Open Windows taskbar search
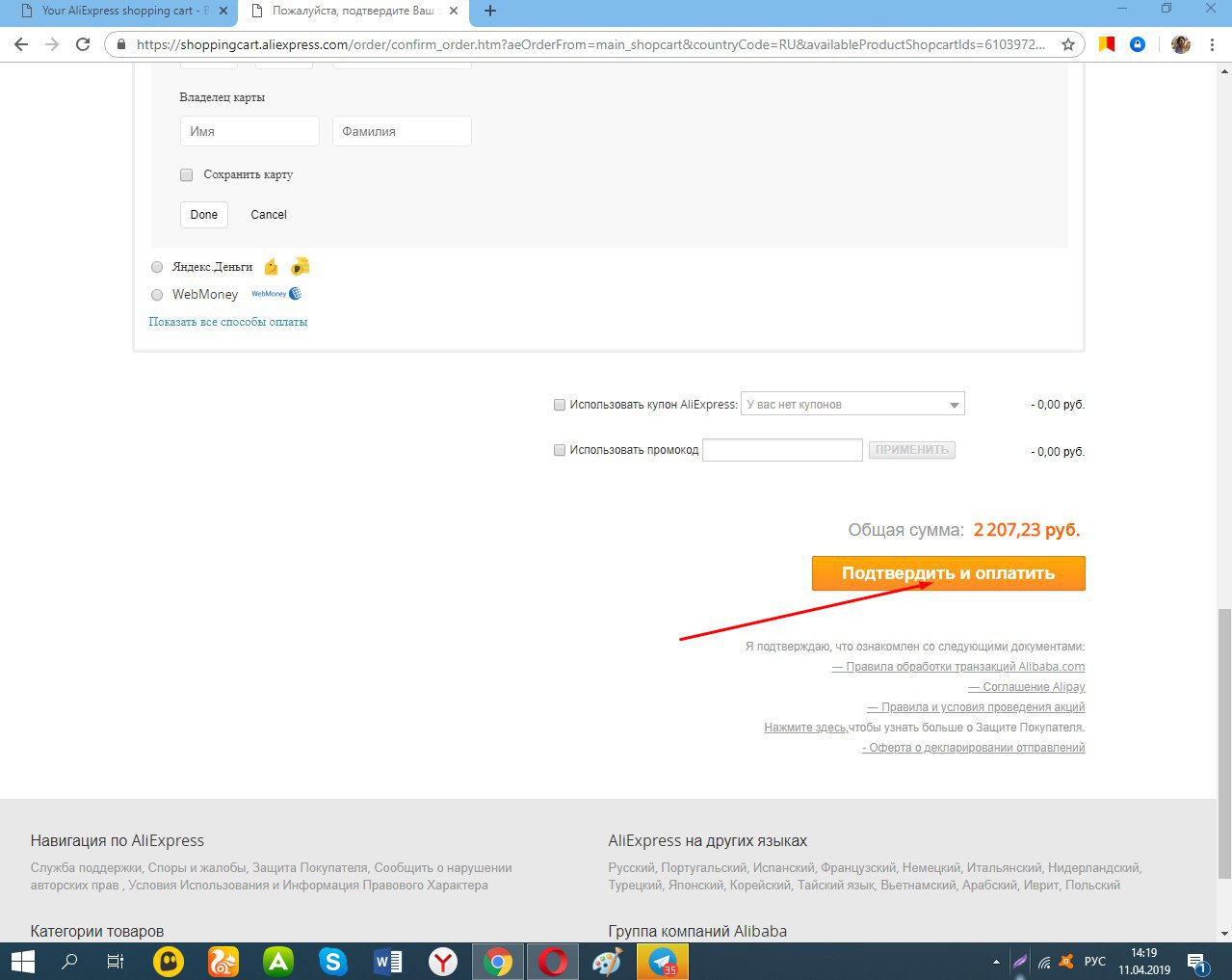 coord(69,961)
